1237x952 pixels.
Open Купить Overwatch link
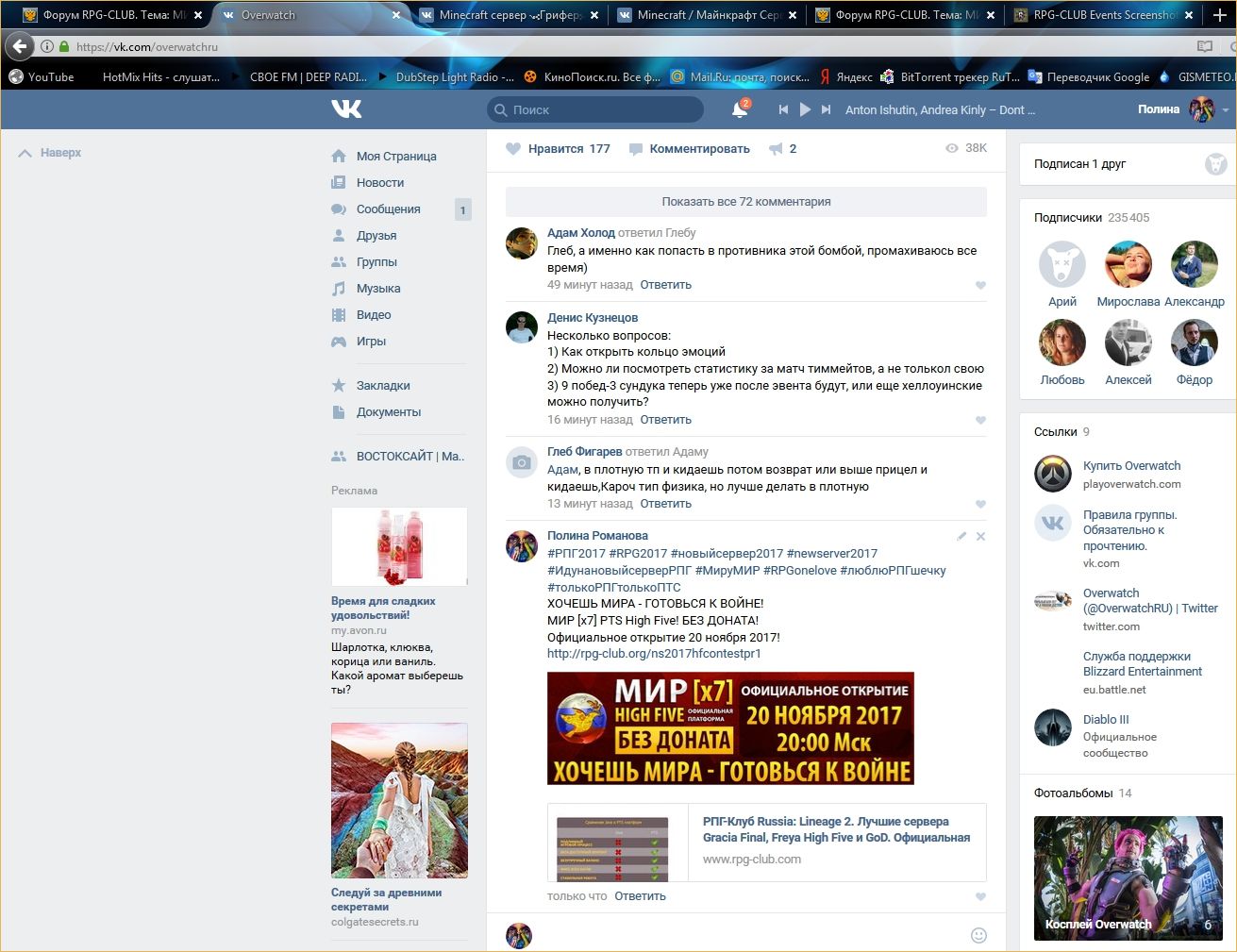pos(1131,466)
